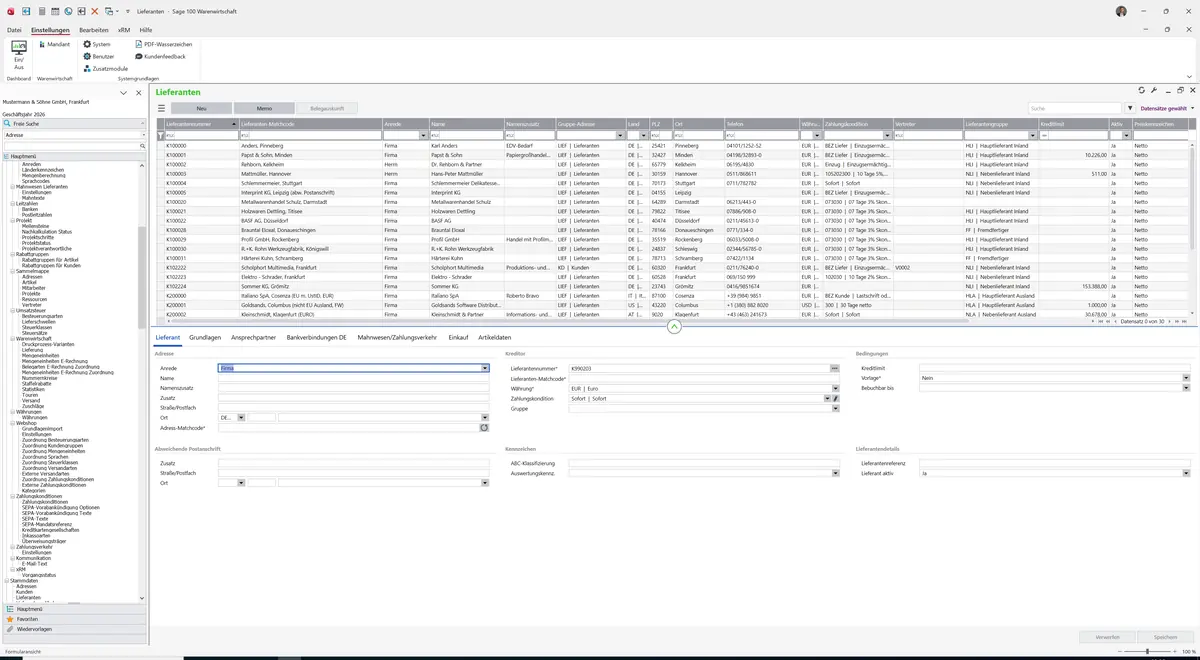Screen dimensions: 1200x660
Task: Open the Währung dropdown
Action: (835, 388)
